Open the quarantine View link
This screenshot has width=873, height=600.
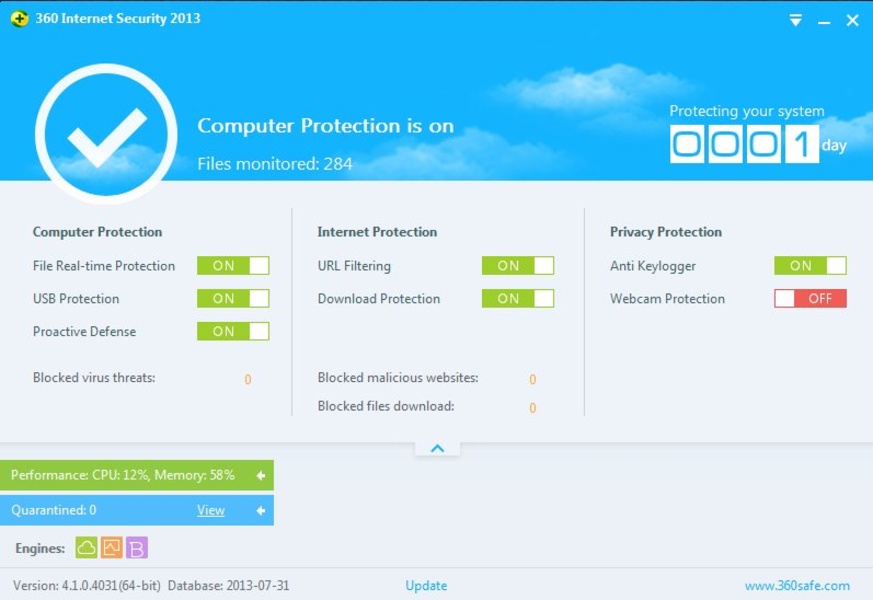pyautogui.click(x=211, y=510)
